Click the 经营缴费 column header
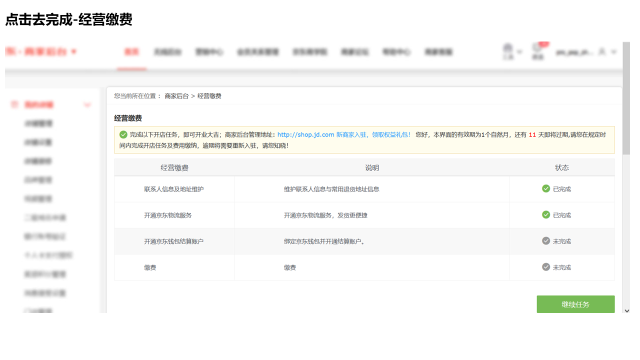This screenshot has width=640, height=360. 174,167
